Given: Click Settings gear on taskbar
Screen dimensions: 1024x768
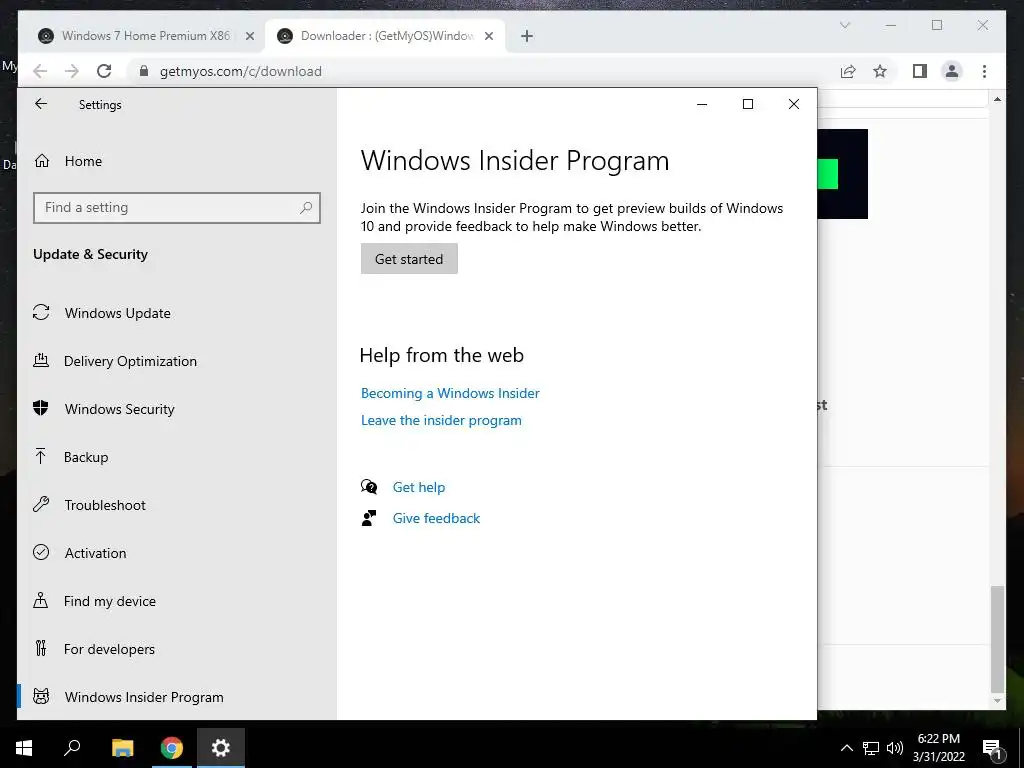Looking at the screenshot, I should click(x=221, y=748).
